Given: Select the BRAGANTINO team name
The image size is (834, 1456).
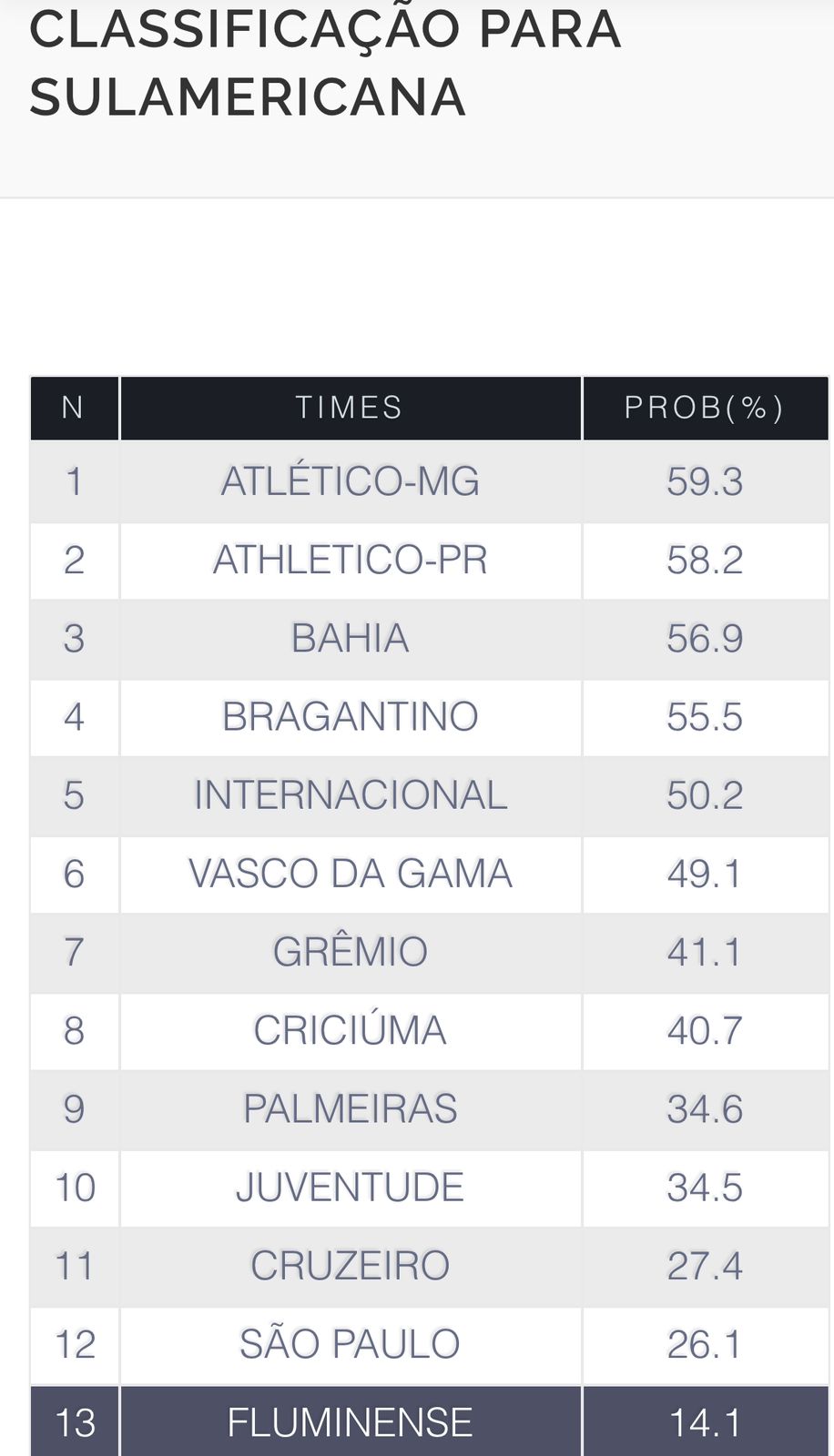Looking at the screenshot, I should (351, 717).
